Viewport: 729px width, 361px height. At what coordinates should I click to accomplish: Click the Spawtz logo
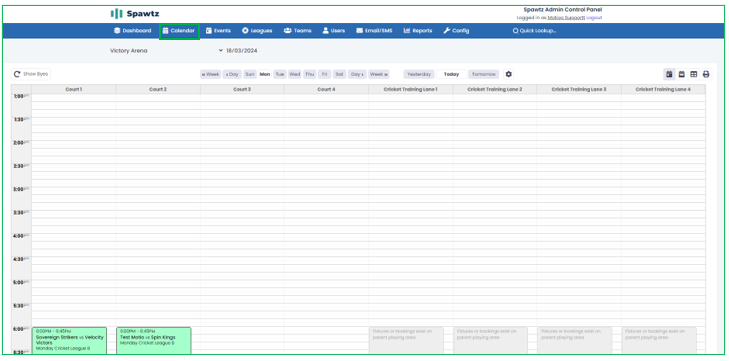(x=135, y=14)
